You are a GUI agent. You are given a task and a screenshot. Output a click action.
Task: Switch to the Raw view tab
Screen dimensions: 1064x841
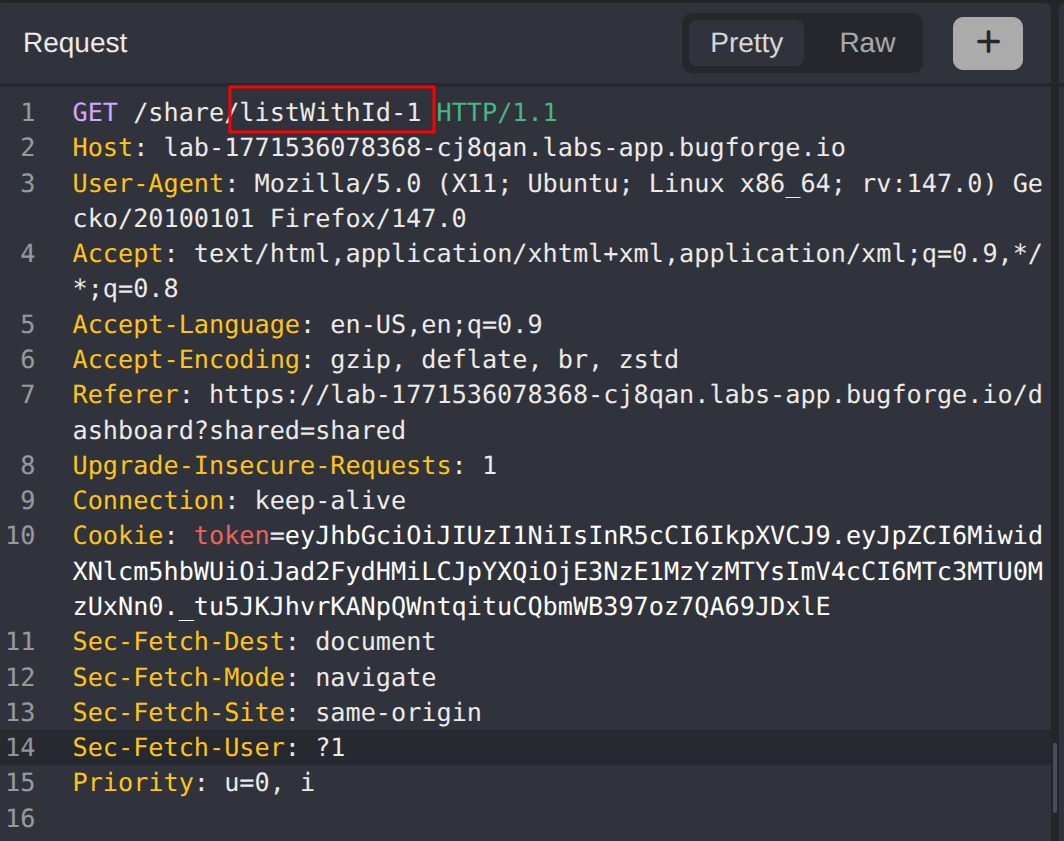(x=866, y=44)
